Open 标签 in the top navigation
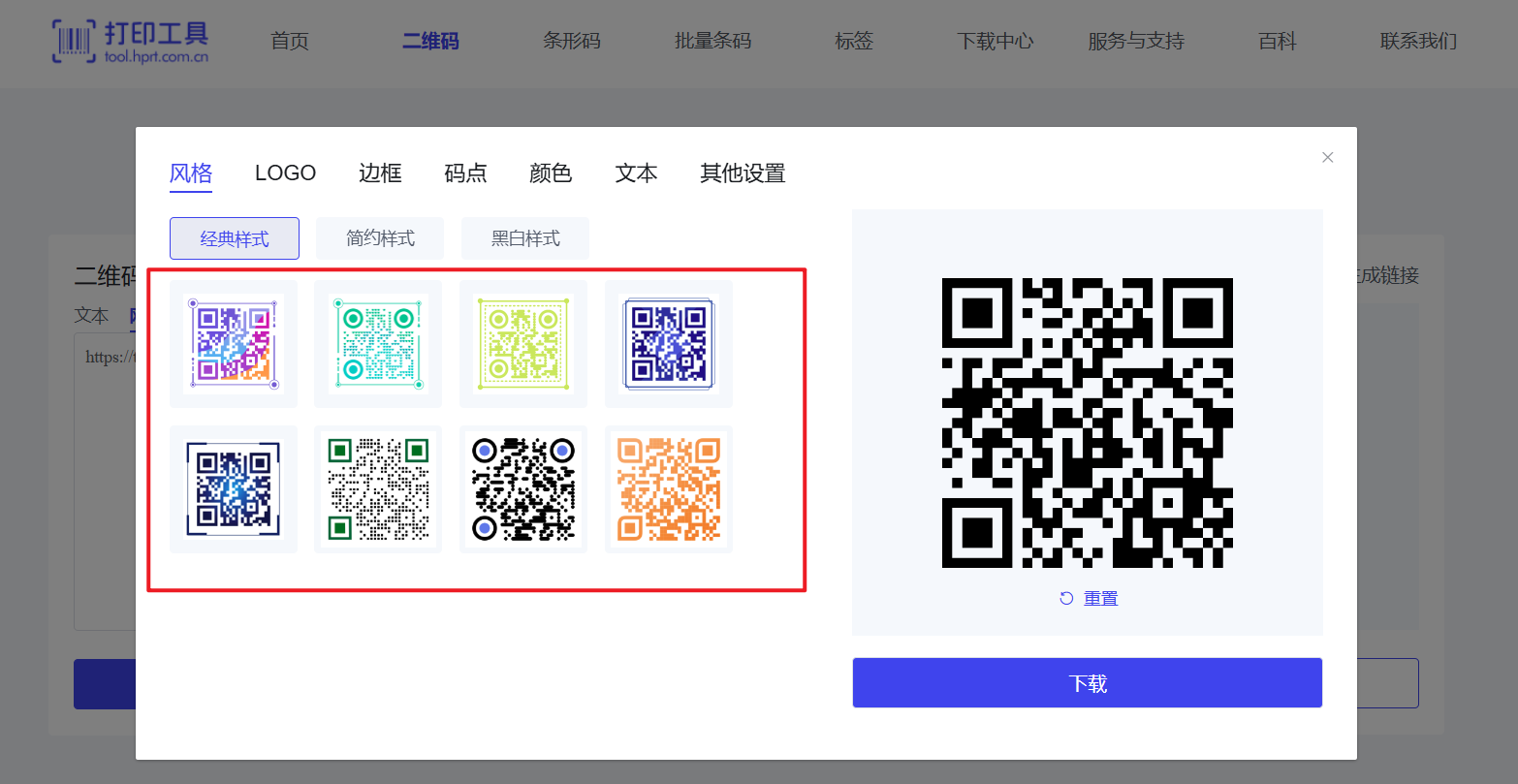The height and width of the screenshot is (784, 1518). pyautogui.click(x=854, y=41)
